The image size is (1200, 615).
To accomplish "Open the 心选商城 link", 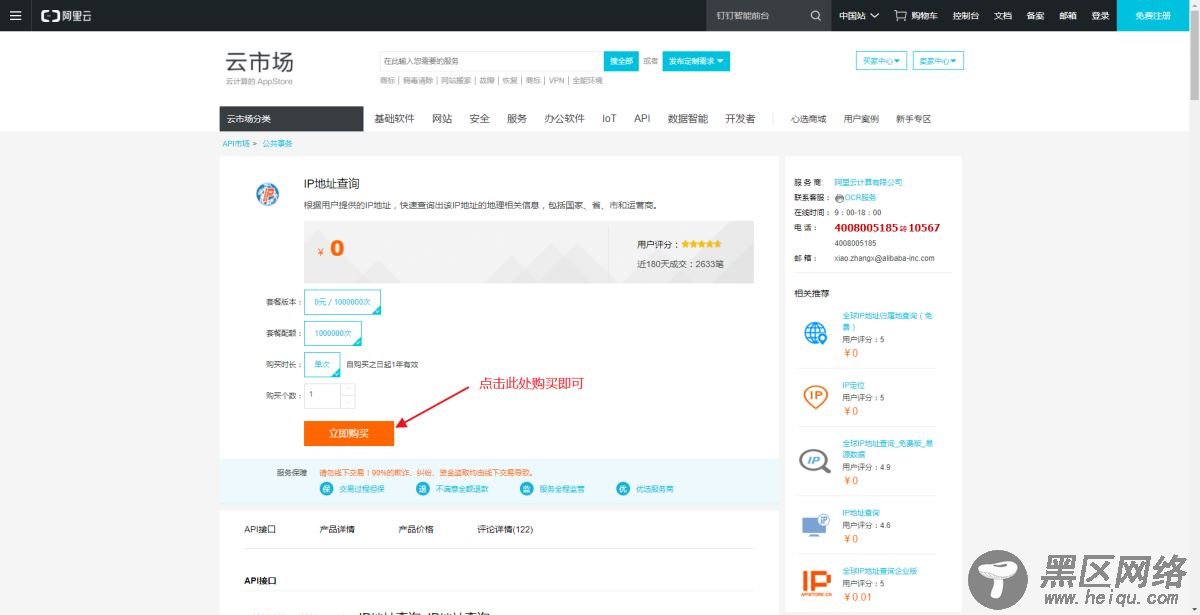I will tap(808, 119).
